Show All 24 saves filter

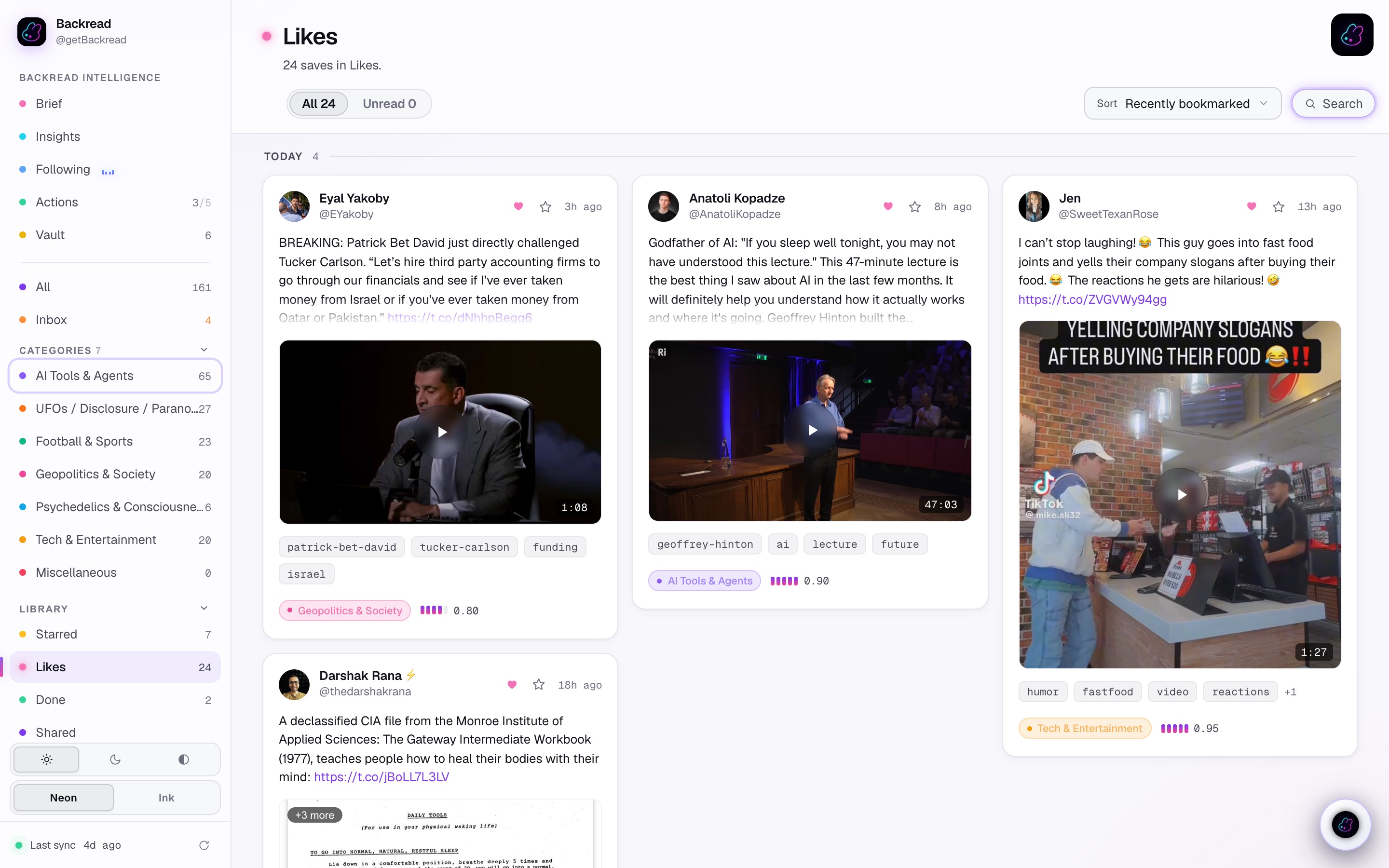(x=318, y=103)
